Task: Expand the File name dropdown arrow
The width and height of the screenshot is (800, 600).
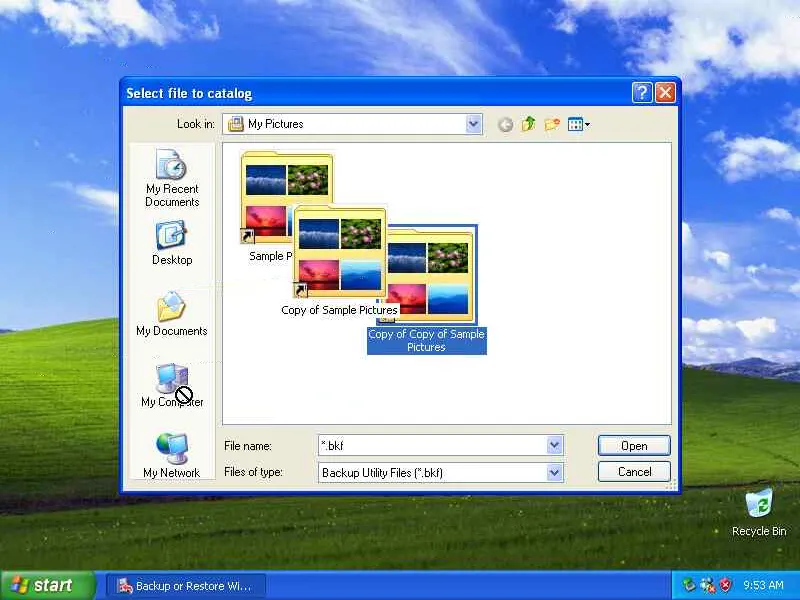Action: tap(555, 446)
